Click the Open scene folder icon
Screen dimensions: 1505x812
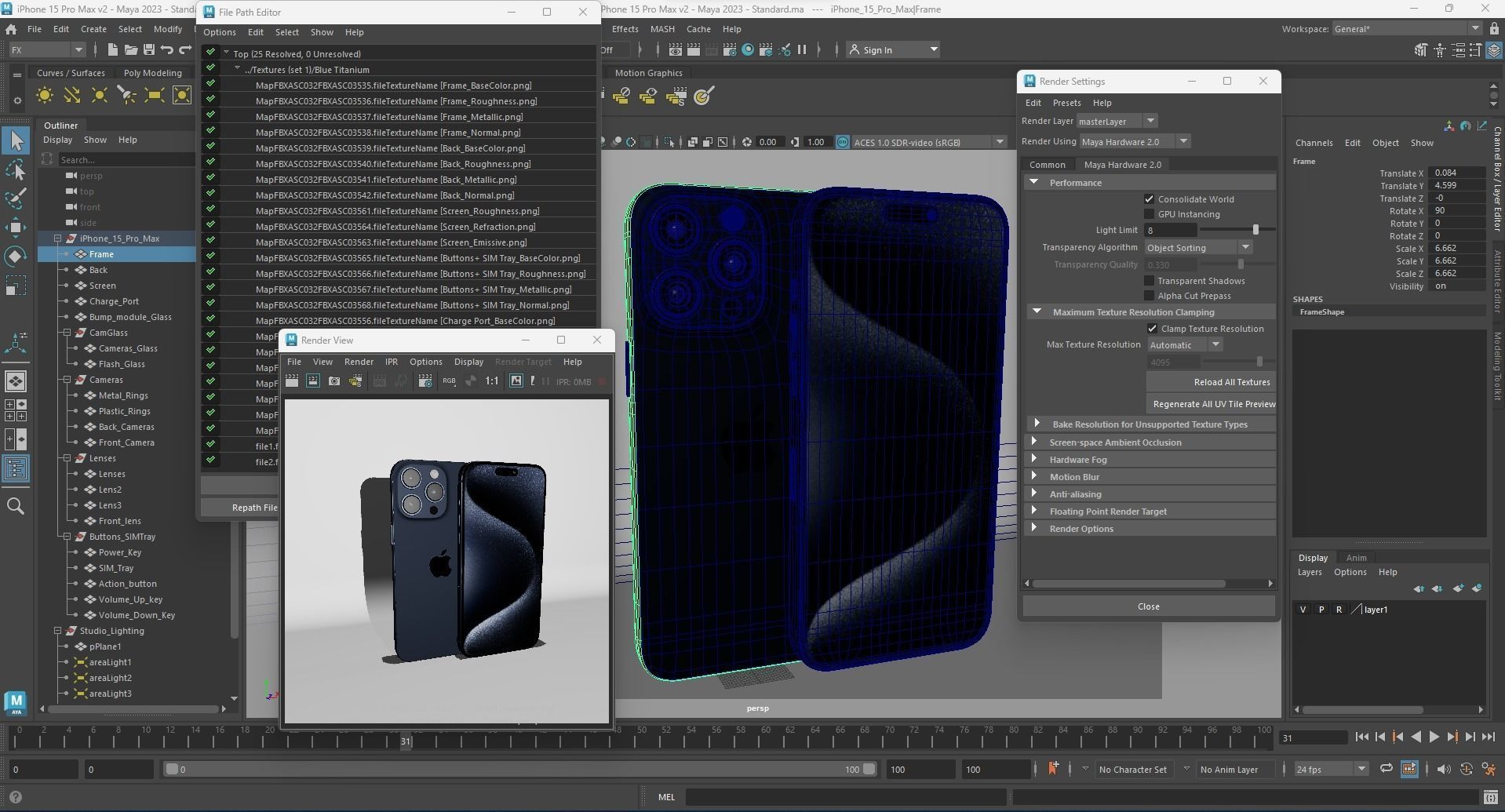130,49
